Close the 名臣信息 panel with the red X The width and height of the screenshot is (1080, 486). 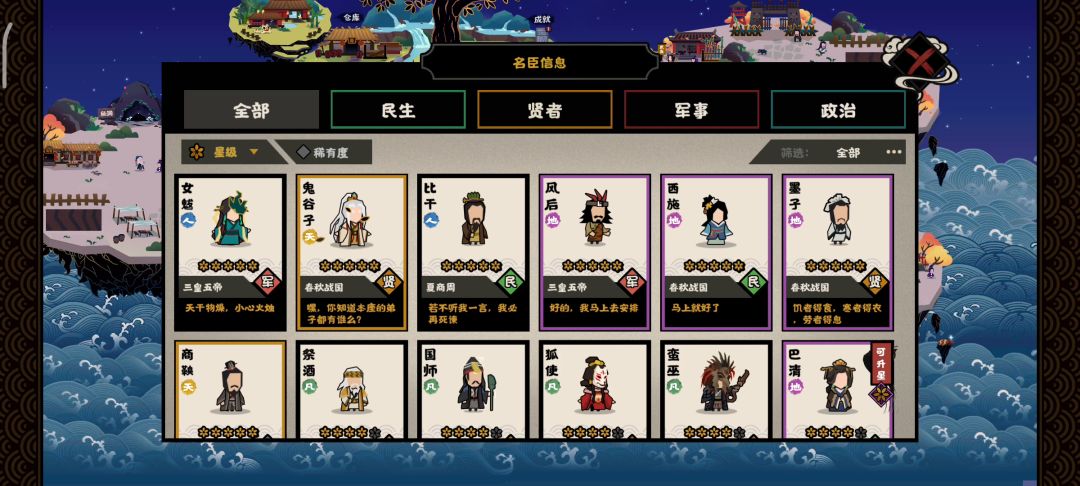921,62
